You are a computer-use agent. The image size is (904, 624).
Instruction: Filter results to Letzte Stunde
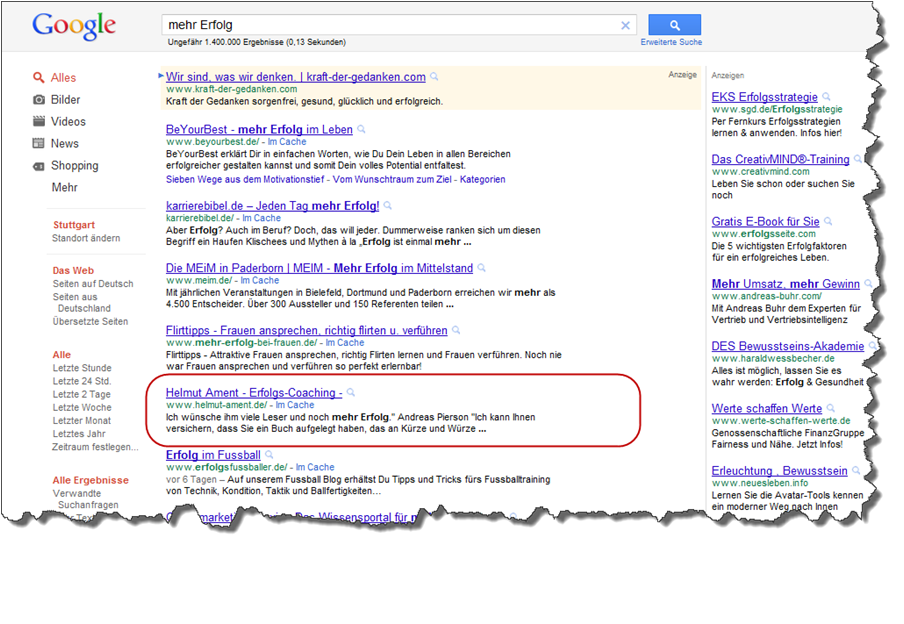(x=82, y=368)
